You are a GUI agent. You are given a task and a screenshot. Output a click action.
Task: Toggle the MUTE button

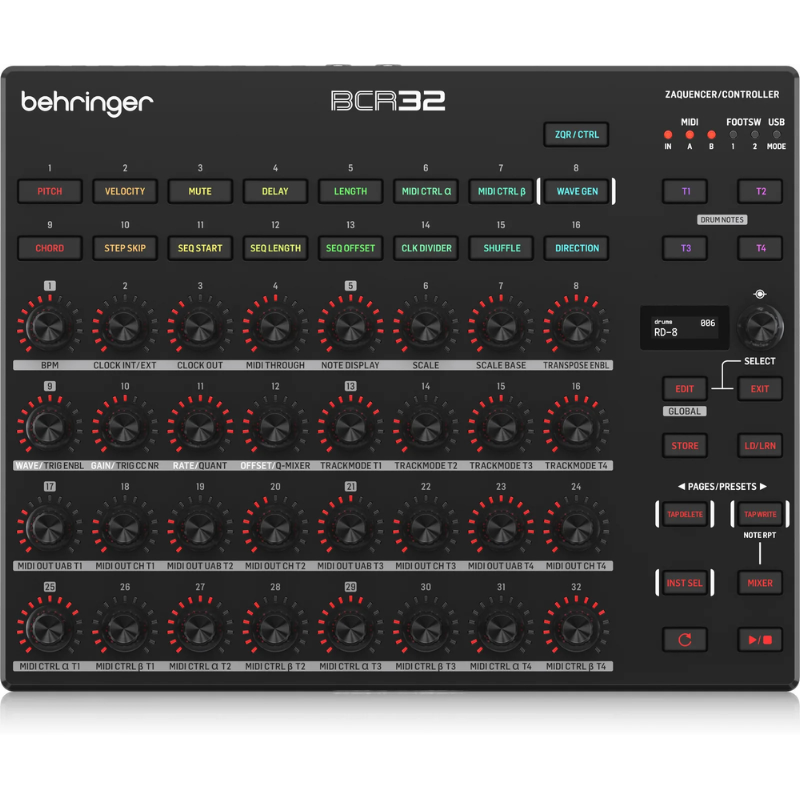click(x=200, y=191)
